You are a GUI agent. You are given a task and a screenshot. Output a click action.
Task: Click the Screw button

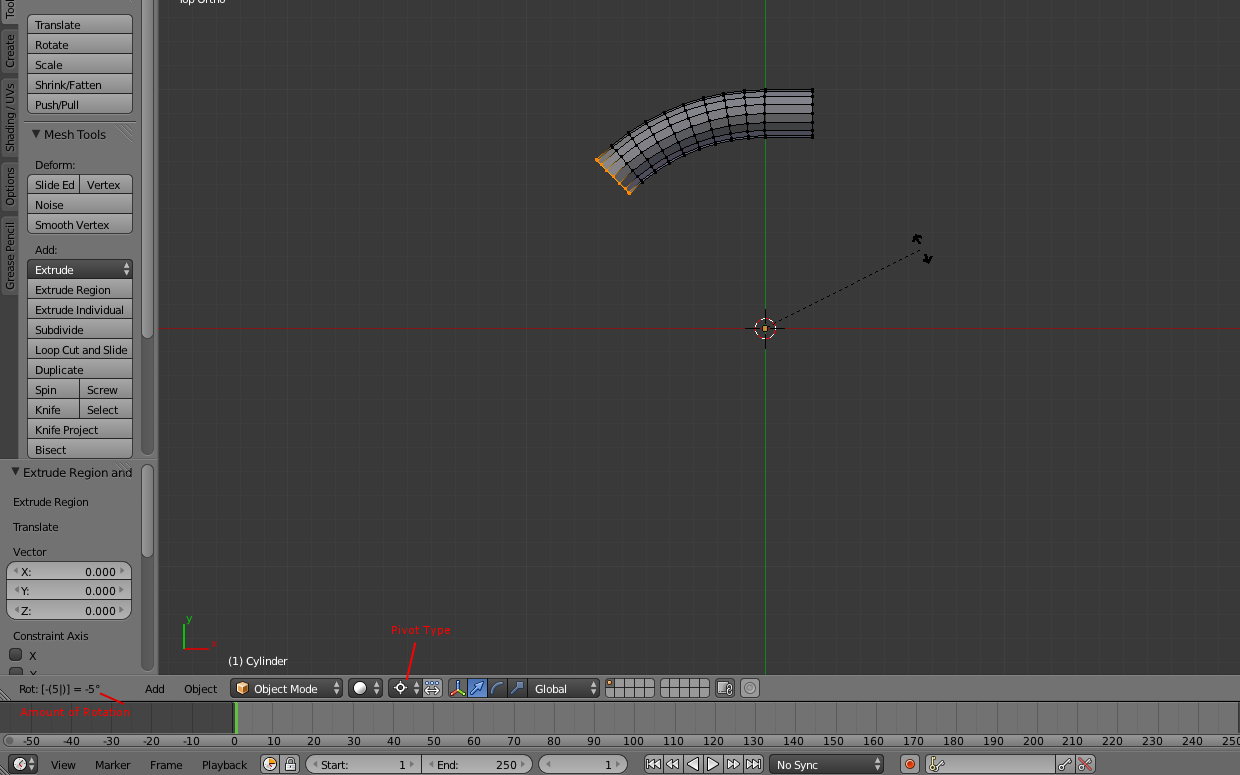pos(106,389)
